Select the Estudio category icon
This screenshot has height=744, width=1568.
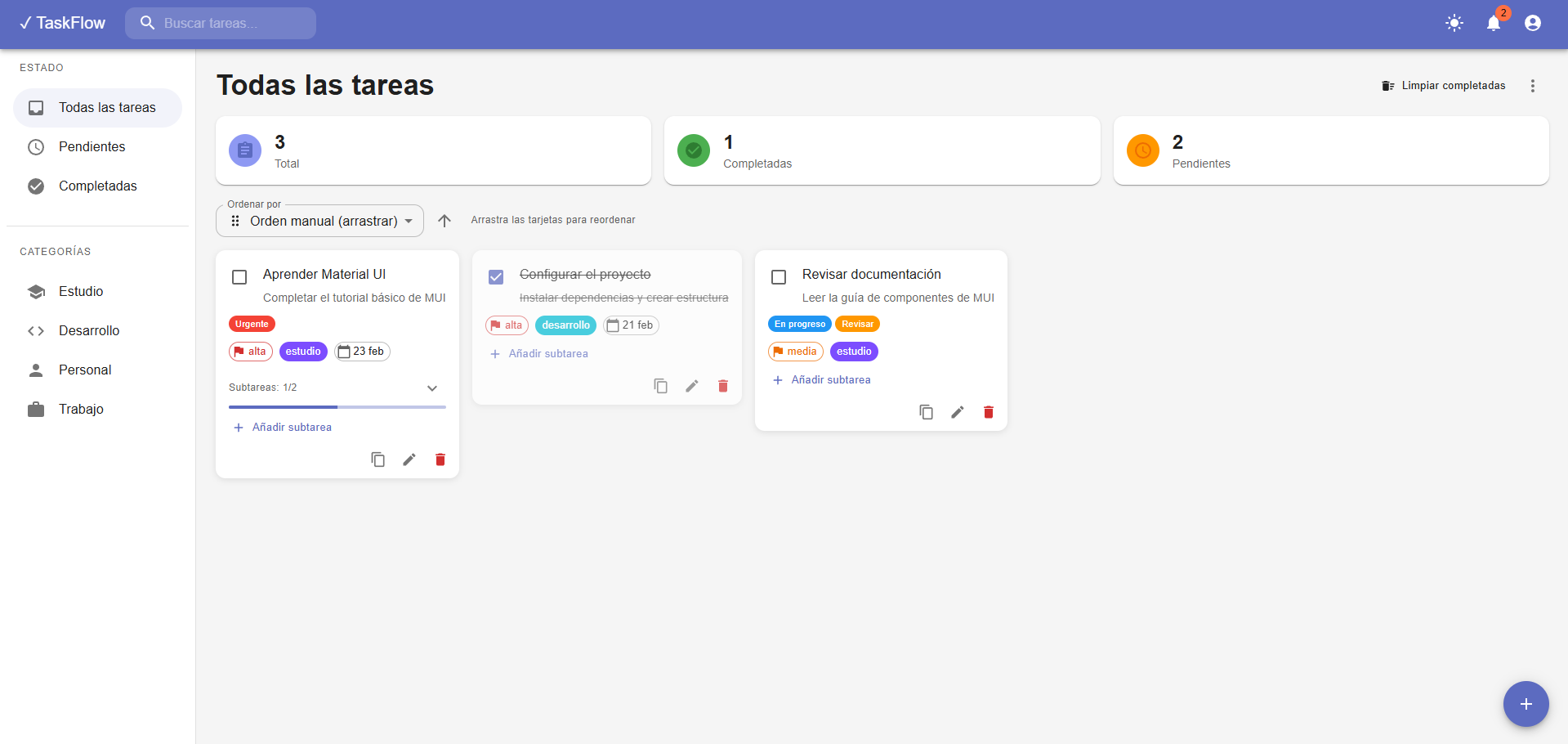[36, 291]
